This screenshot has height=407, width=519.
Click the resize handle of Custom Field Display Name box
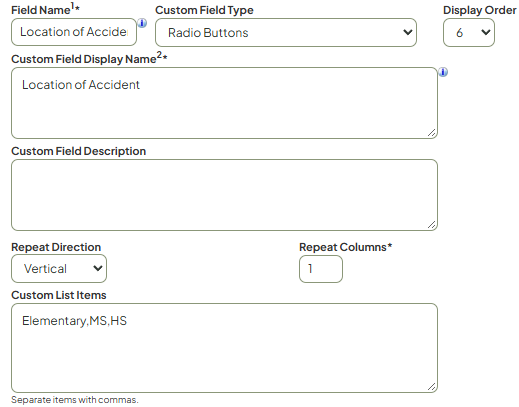(x=432, y=133)
